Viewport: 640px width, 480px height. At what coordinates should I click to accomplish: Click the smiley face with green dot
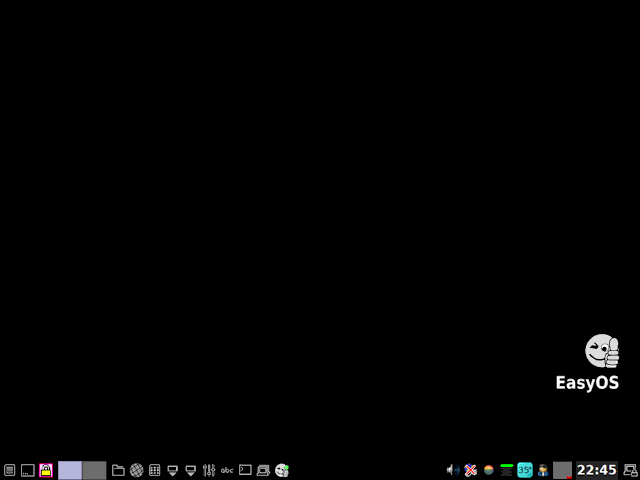click(x=282, y=470)
